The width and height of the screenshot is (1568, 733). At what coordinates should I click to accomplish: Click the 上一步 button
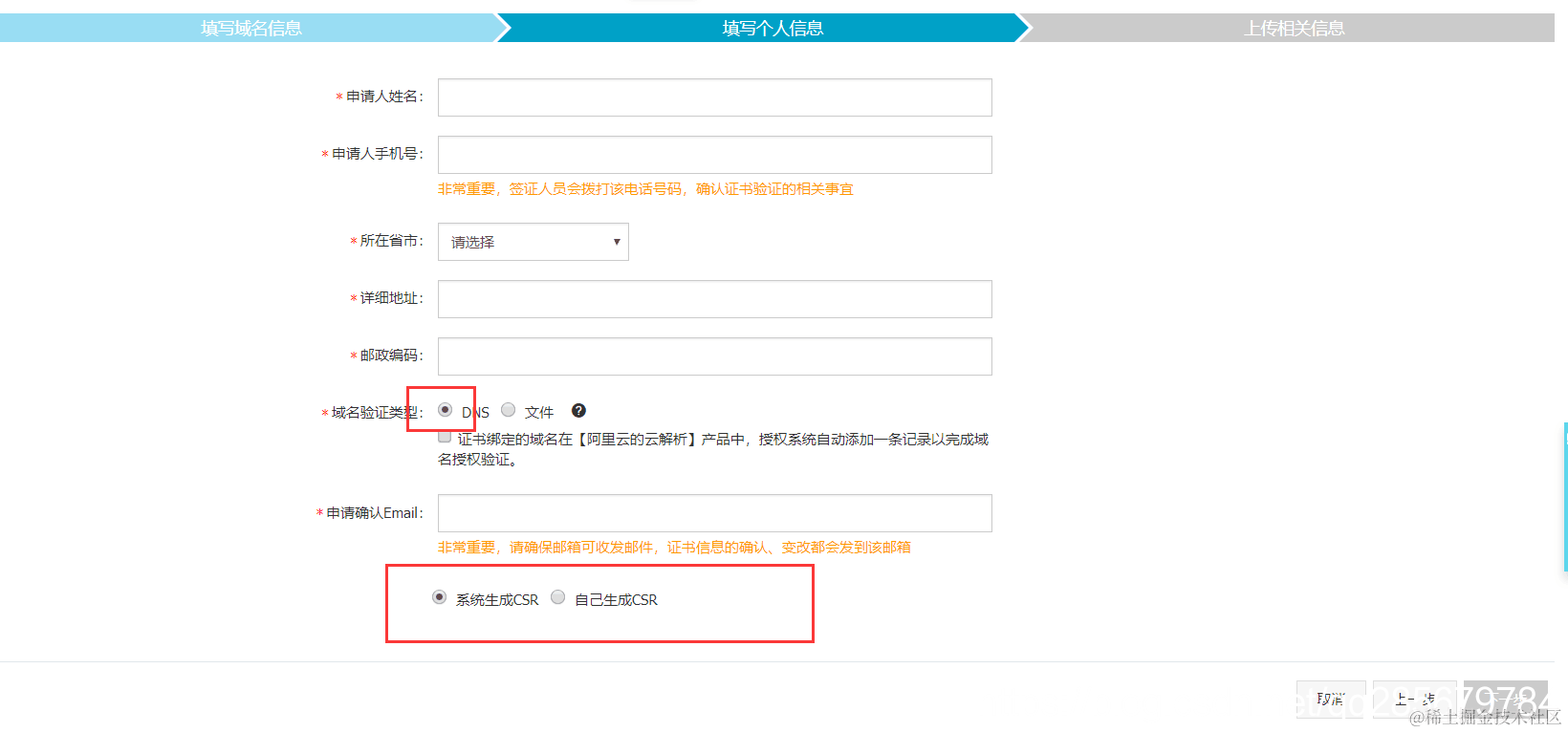[x=1415, y=699]
